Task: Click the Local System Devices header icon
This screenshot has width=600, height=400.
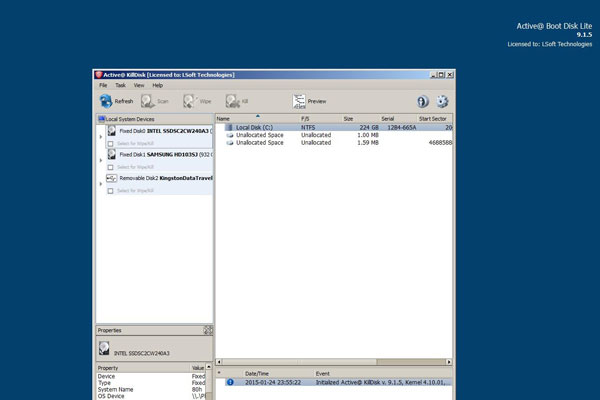Action: coord(101,119)
